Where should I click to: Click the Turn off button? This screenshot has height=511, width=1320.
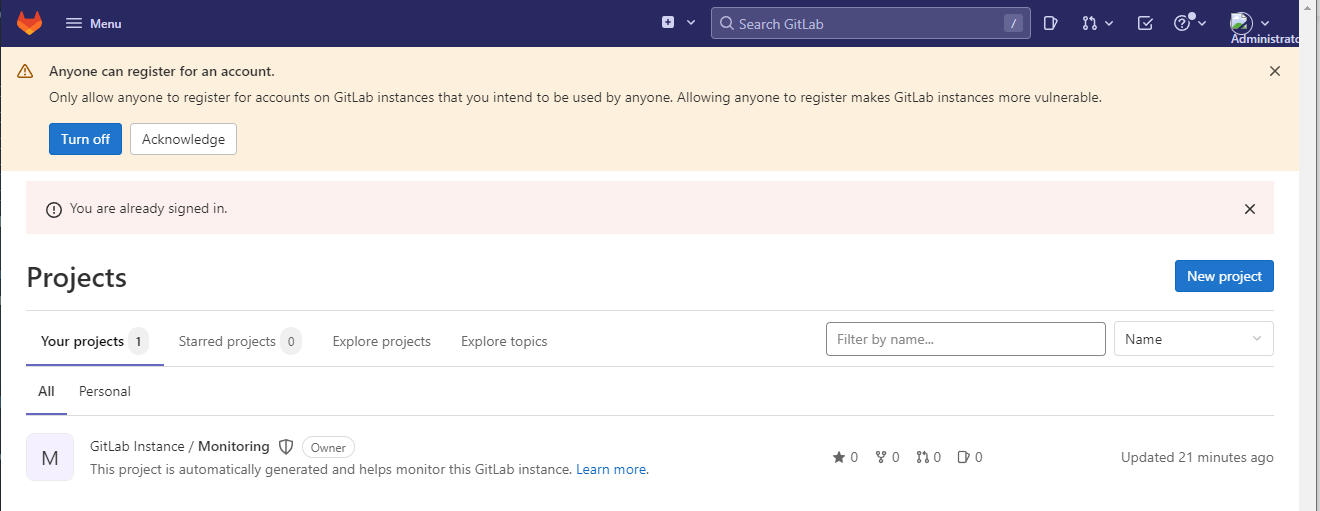point(85,139)
